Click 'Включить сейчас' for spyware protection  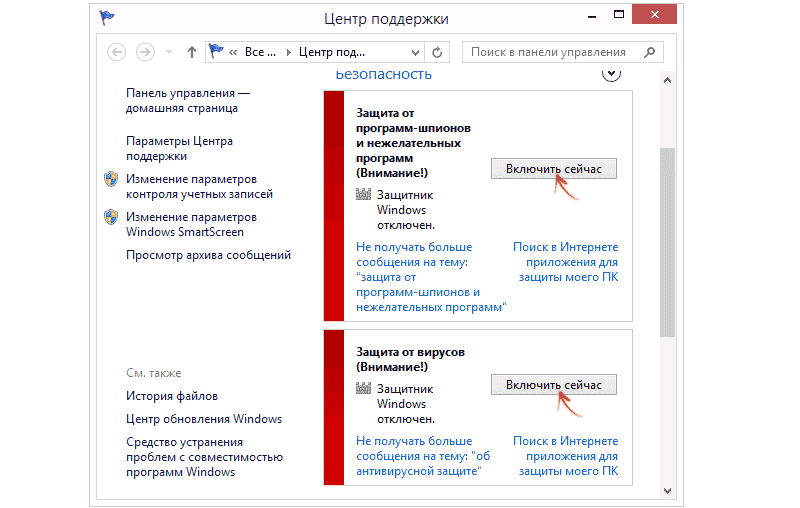pyautogui.click(x=554, y=169)
